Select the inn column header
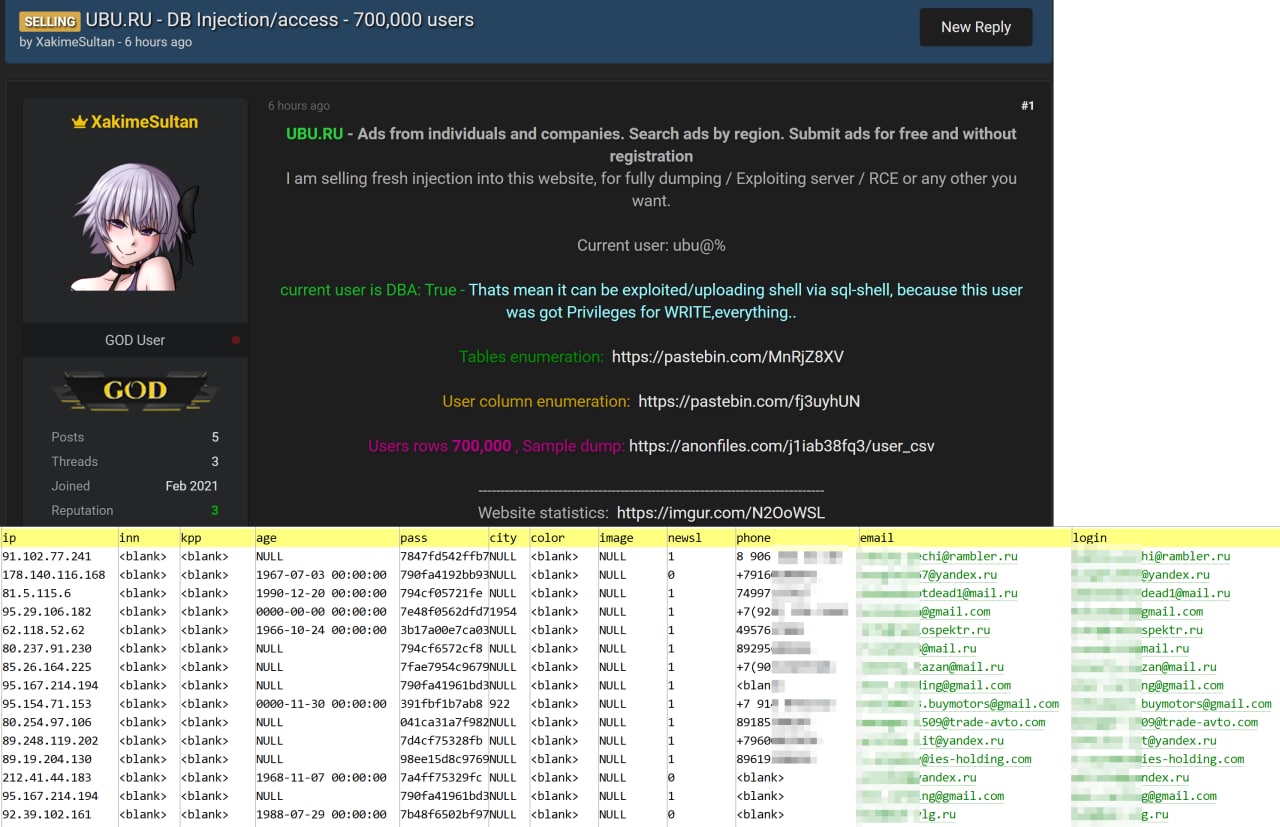The height and width of the screenshot is (827, 1280). (148, 537)
